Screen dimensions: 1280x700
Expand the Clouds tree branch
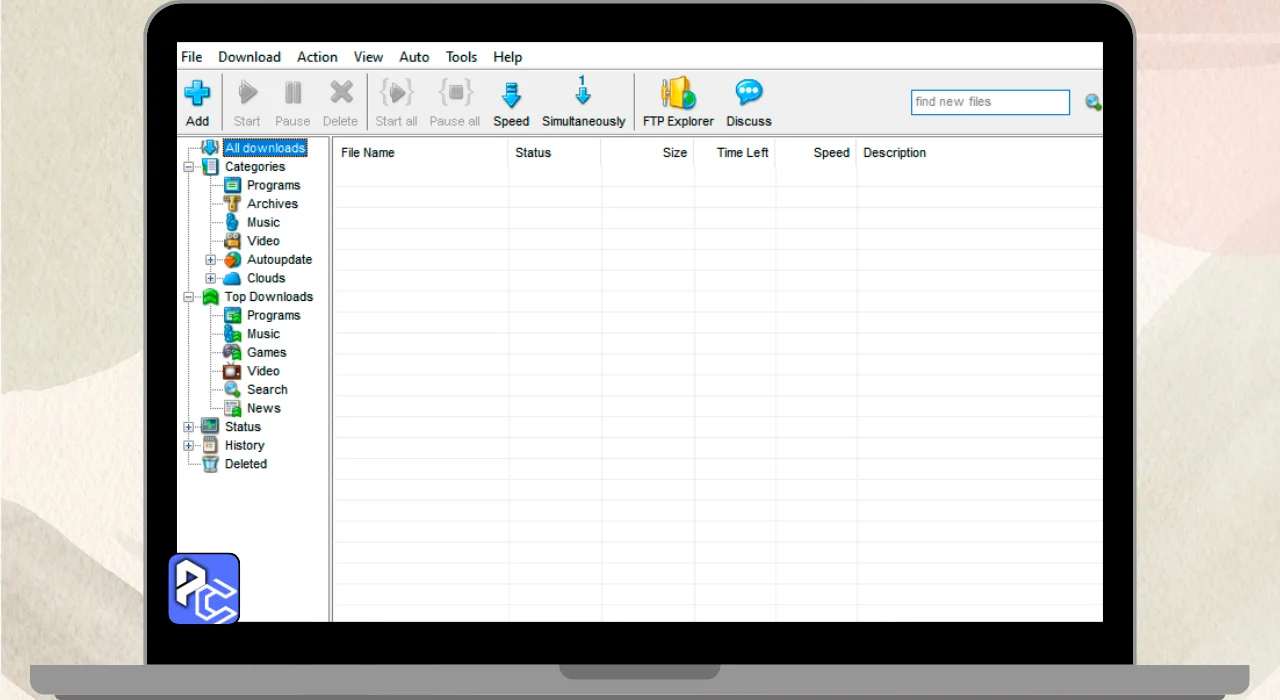point(211,278)
